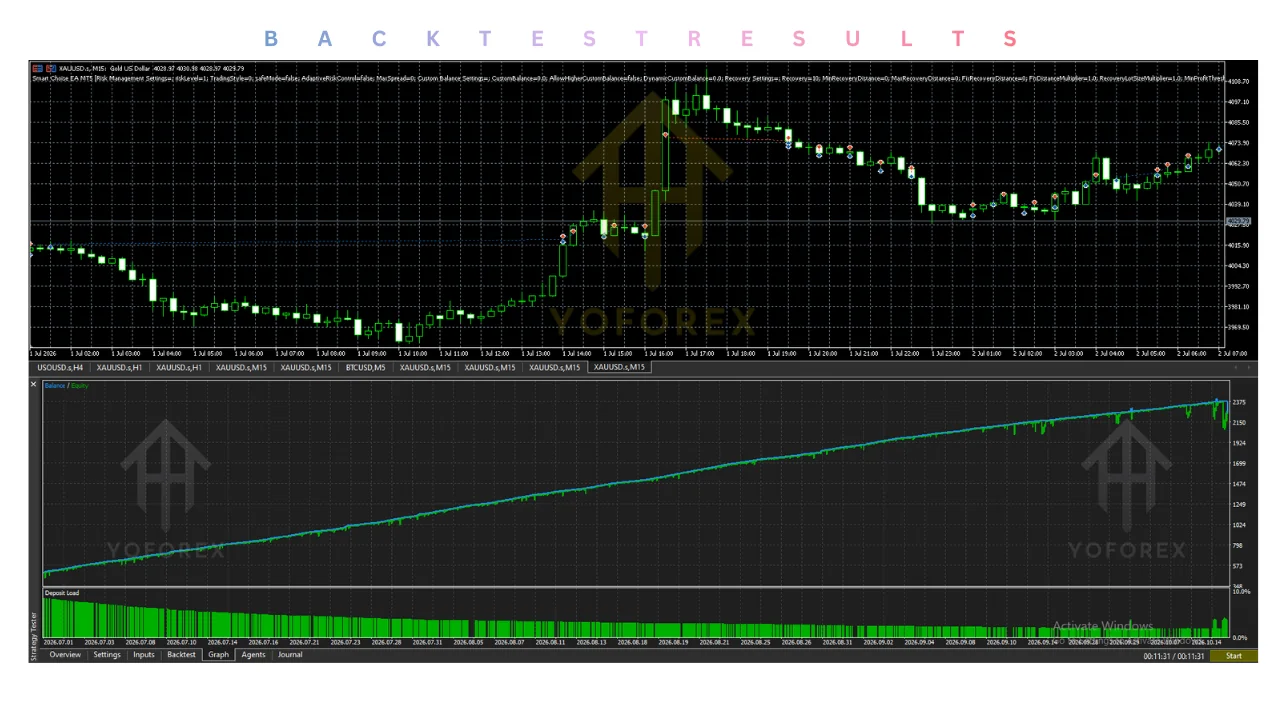This screenshot has height=720, width=1280.
Task: Click the 3969.50 price axis label
Action: [1239, 327]
